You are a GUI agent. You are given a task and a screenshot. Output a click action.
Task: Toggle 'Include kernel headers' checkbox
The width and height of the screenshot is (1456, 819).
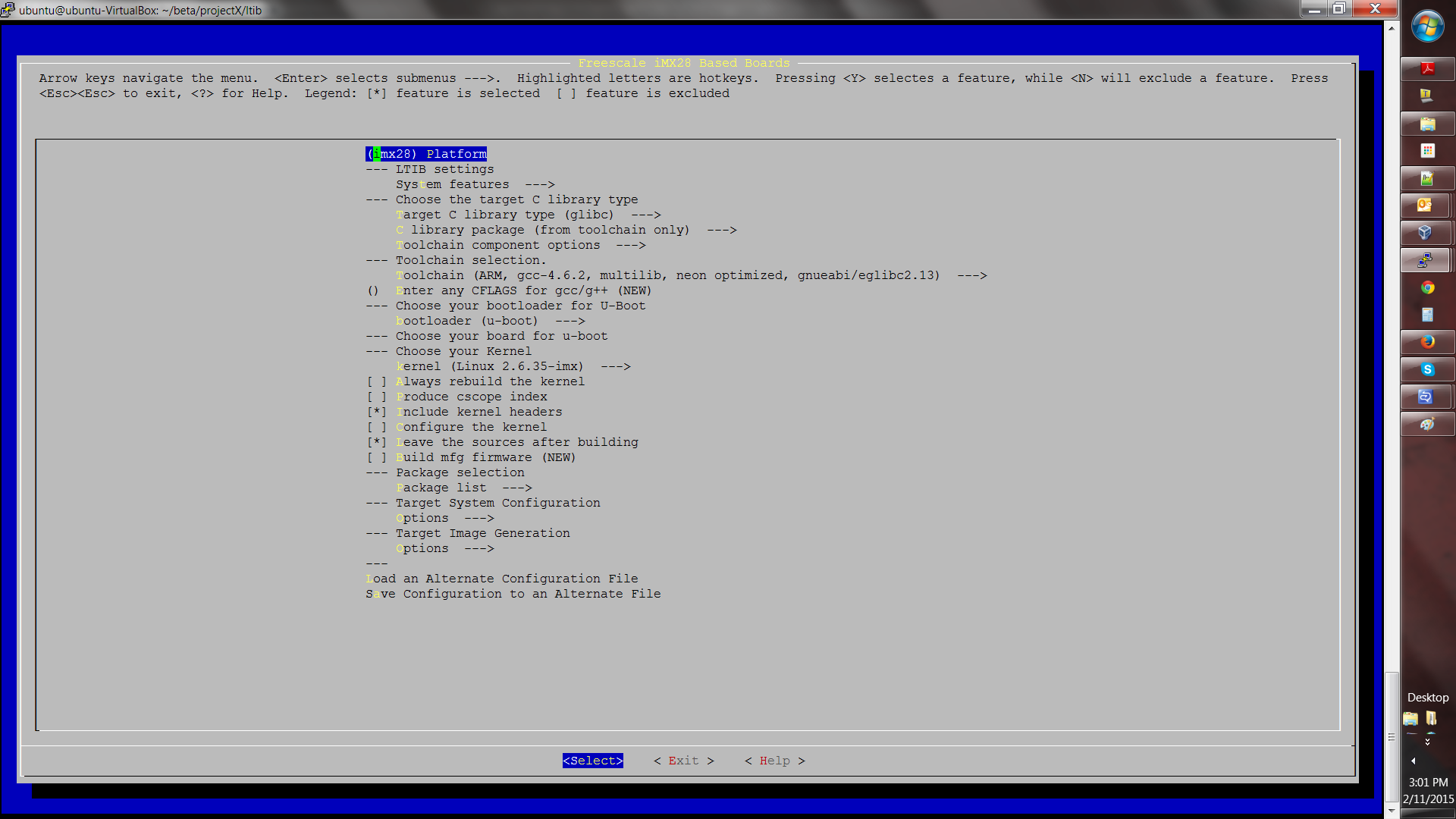(x=478, y=412)
